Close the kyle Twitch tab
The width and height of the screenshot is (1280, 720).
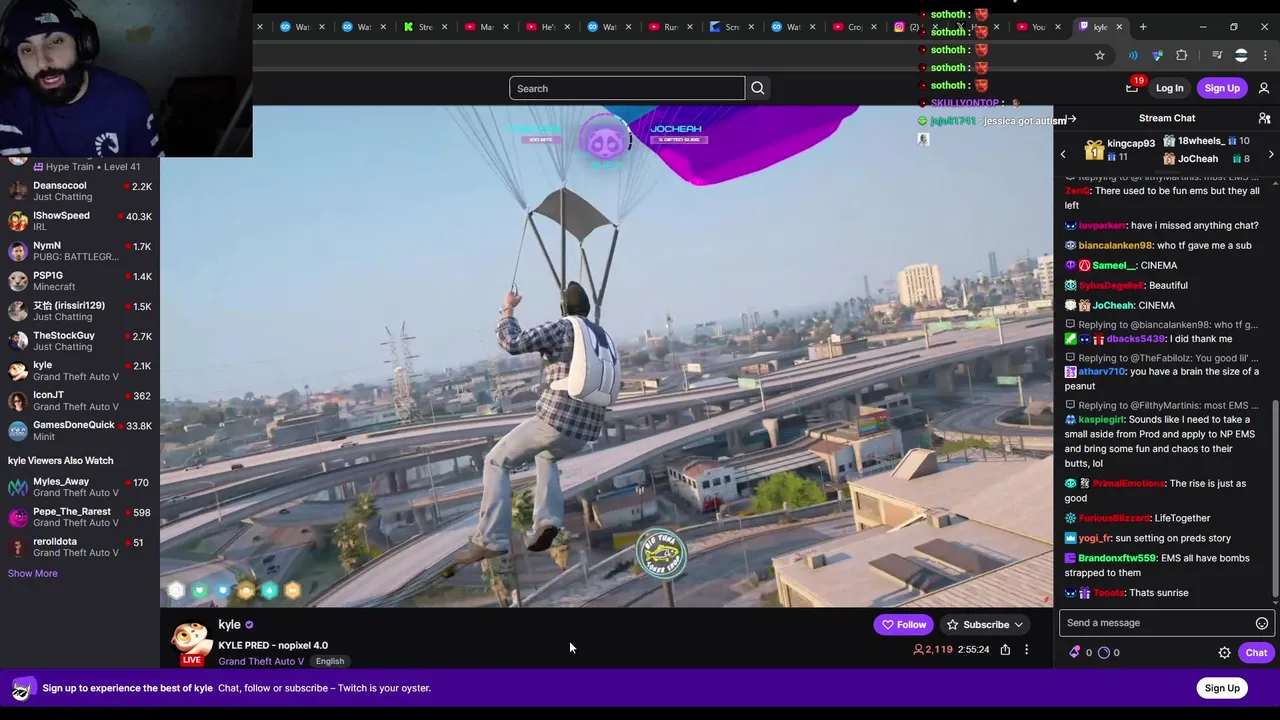1119,27
